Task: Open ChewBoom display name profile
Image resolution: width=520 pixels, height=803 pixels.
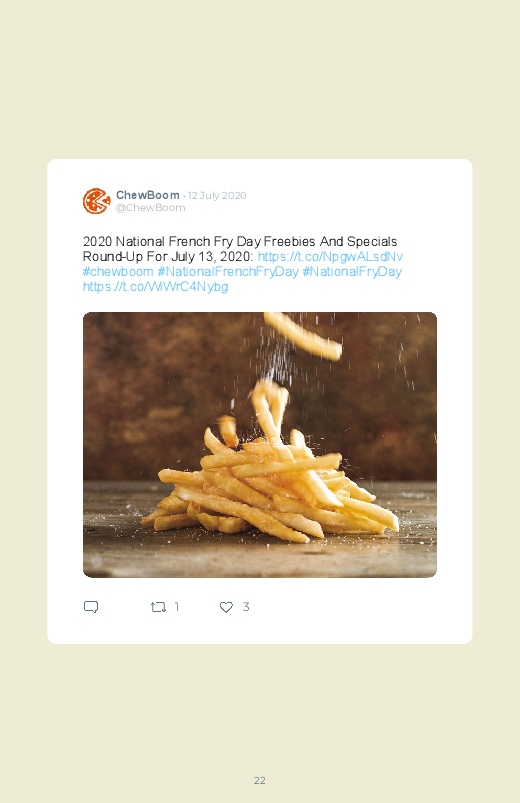Action: coord(148,195)
